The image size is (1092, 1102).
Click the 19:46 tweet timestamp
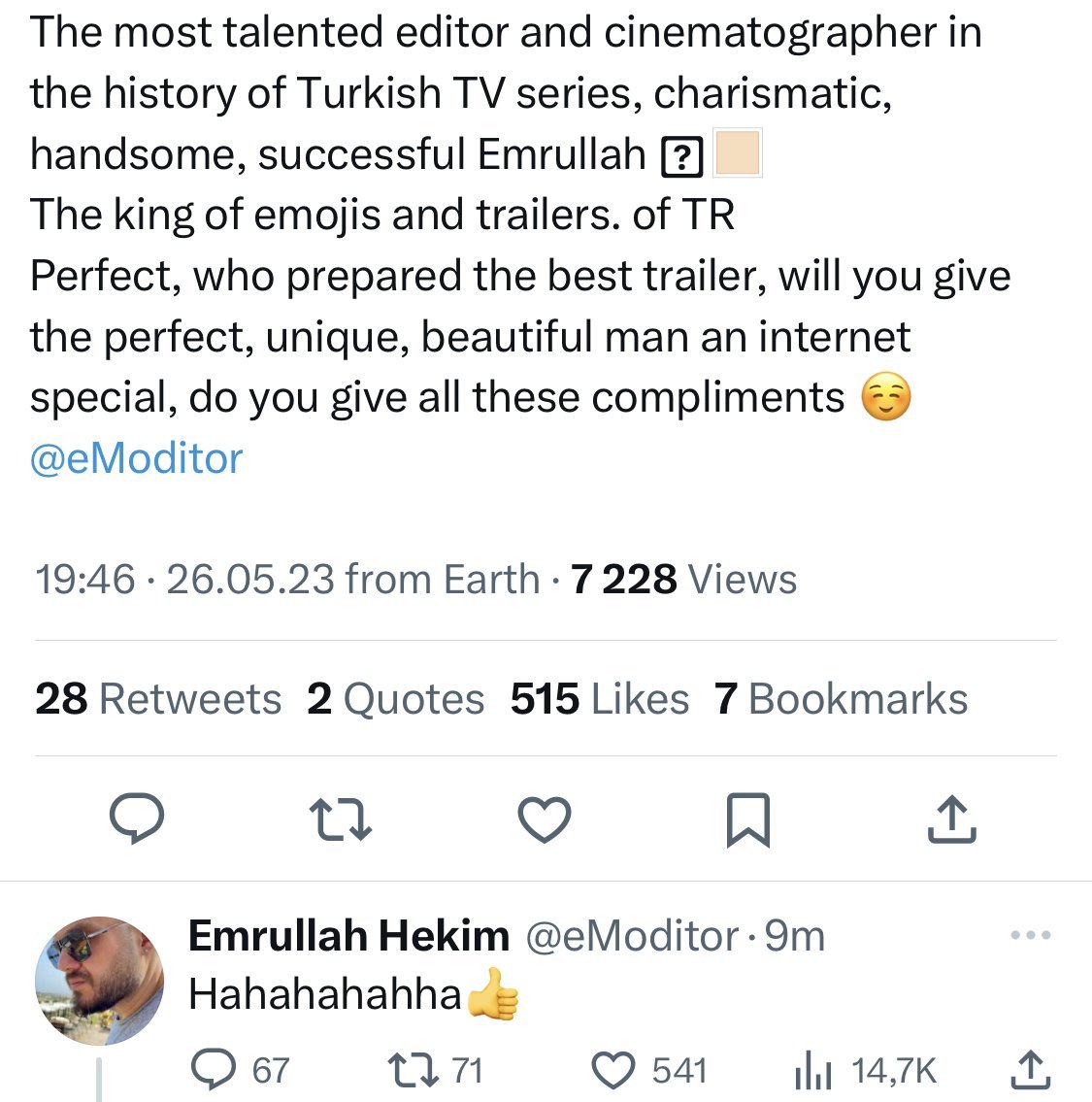[x=84, y=580]
